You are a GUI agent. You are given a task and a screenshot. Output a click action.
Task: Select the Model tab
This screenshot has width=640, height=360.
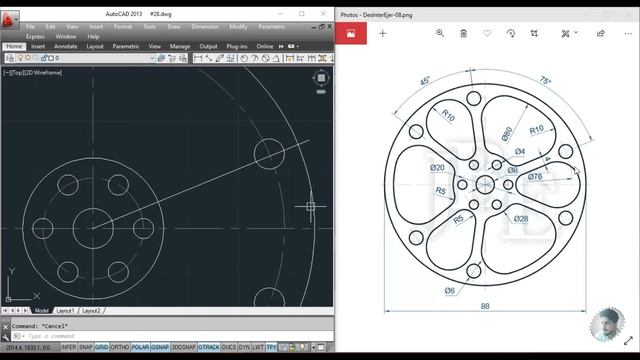tap(41, 311)
